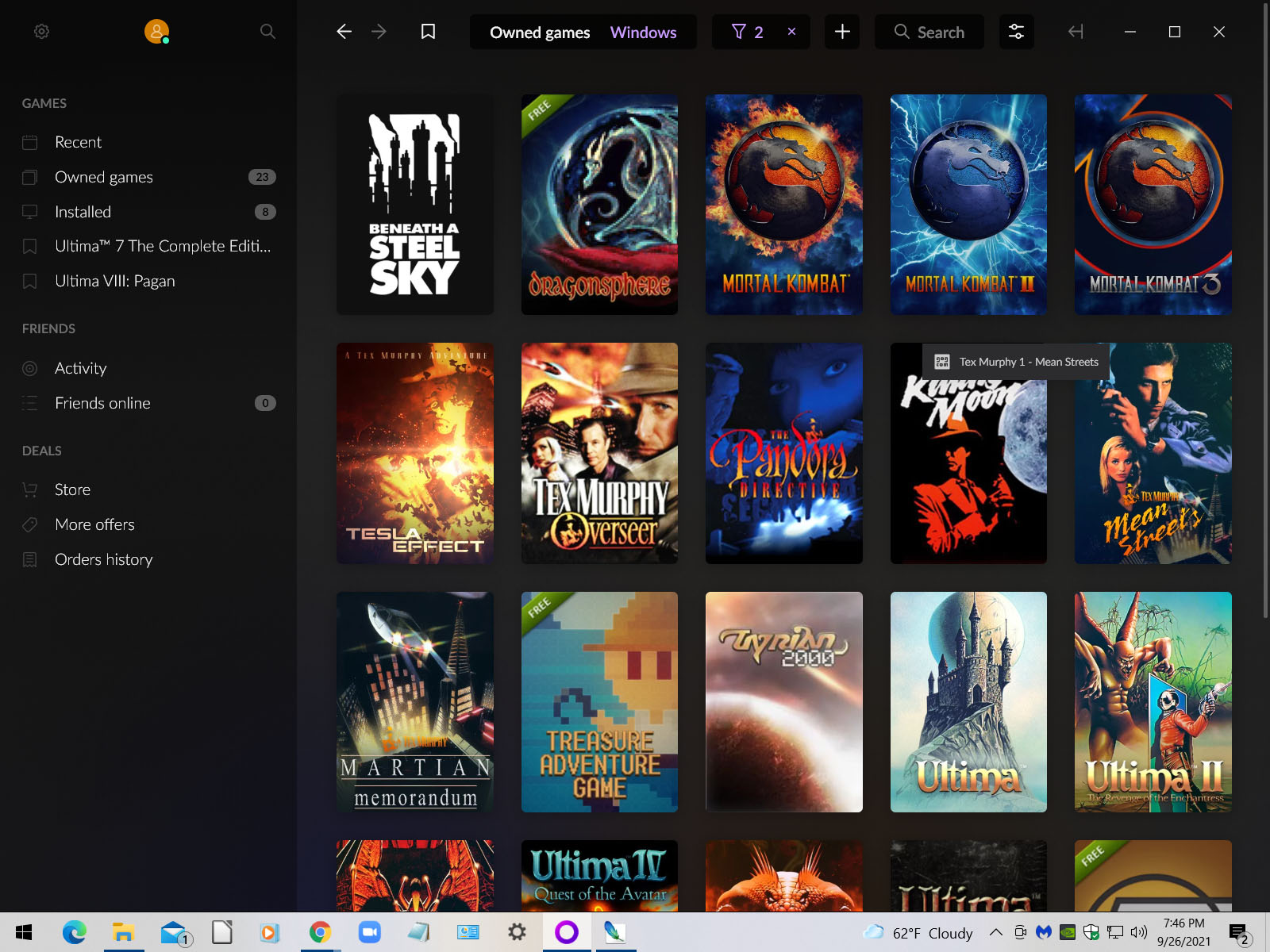Open Beneath a Steel Sky game cover
Viewport: 1270px width, 952px height.
pyautogui.click(x=415, y=205)
